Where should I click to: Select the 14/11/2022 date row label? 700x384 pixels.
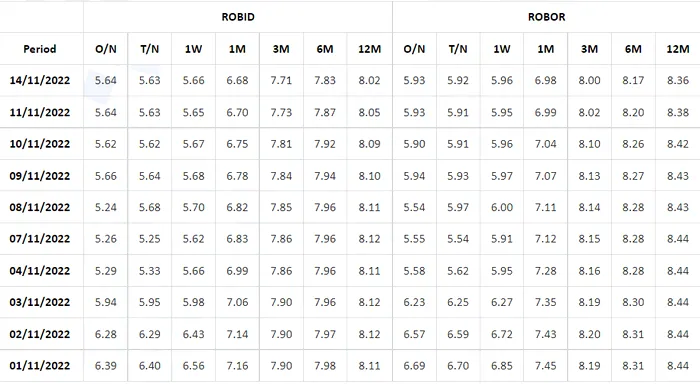(x=40, y=80)
